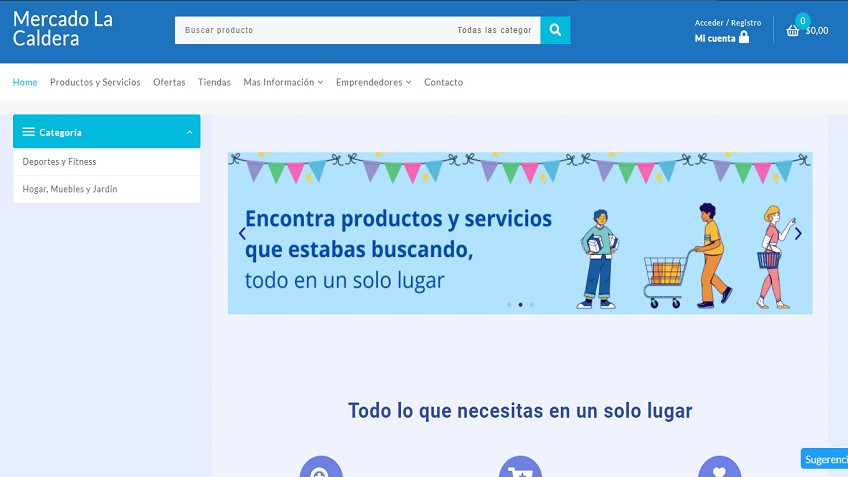Open Mi cuenta link
This screenshot has height=477, width=848.
pyautogui.click(x=715, y=38)
